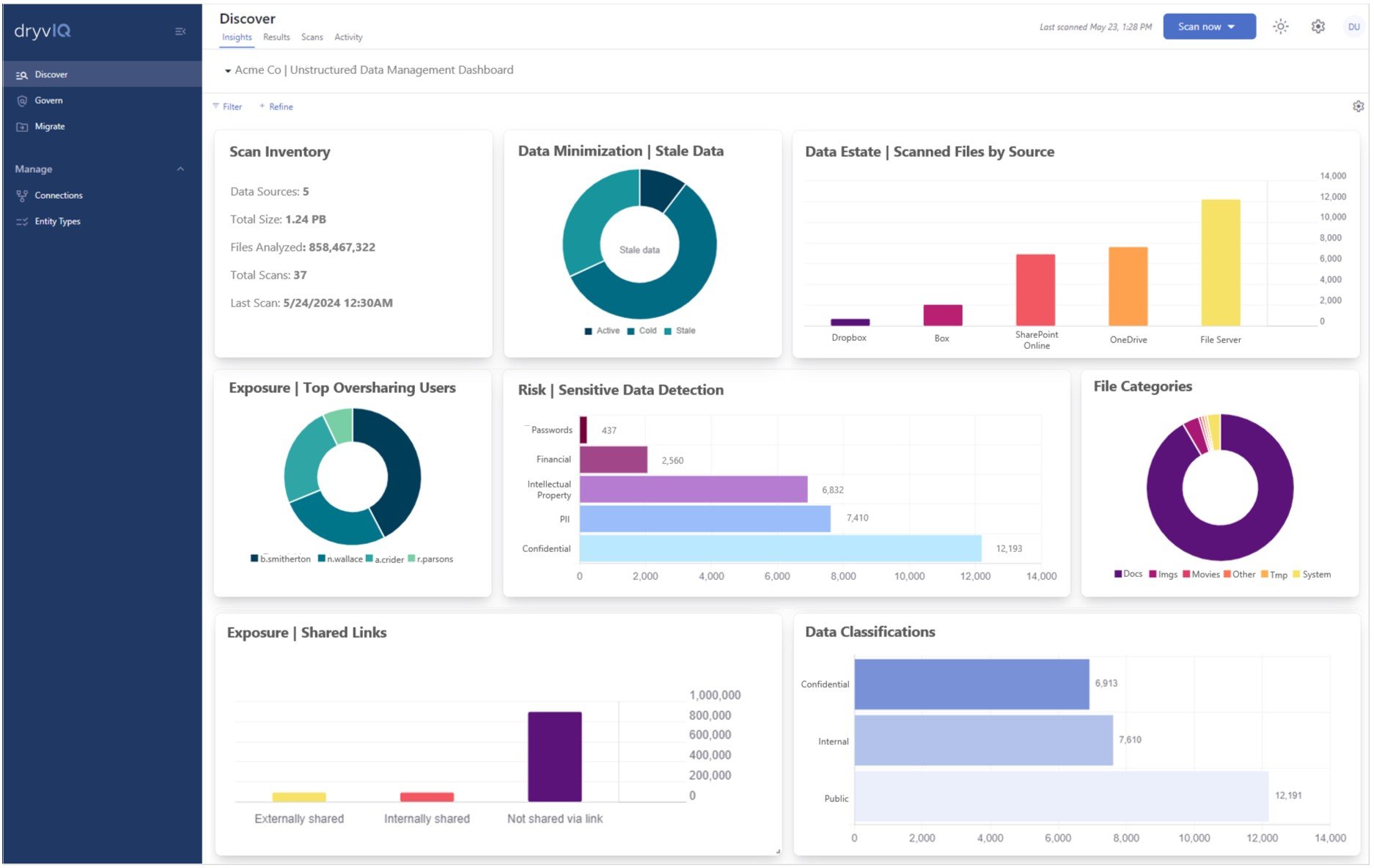Collapse the Manage section chevron
Viewport: 1374px width, 868px height.
pyautogui.click(x=180, y=169)
